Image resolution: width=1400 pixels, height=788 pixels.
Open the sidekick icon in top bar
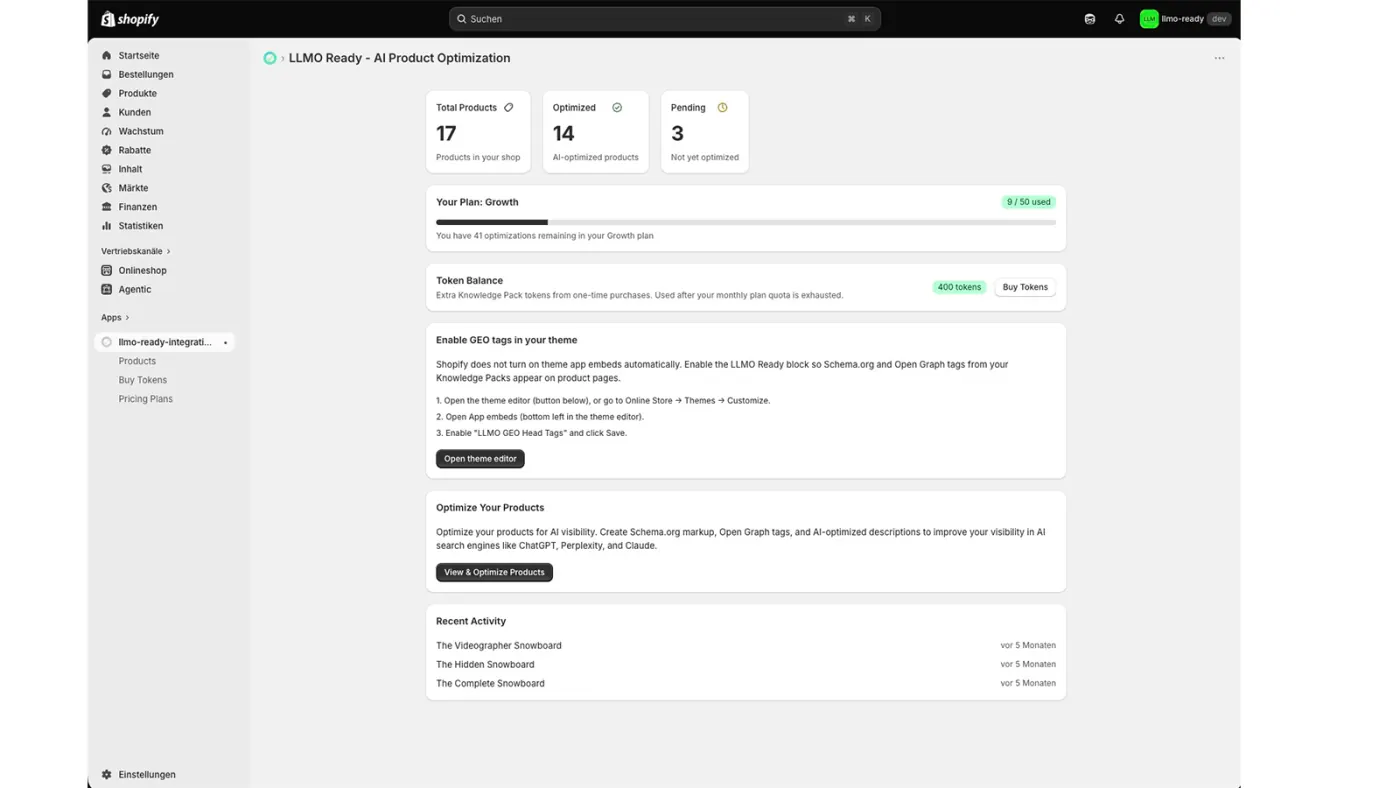click(x=1090, y=19)
